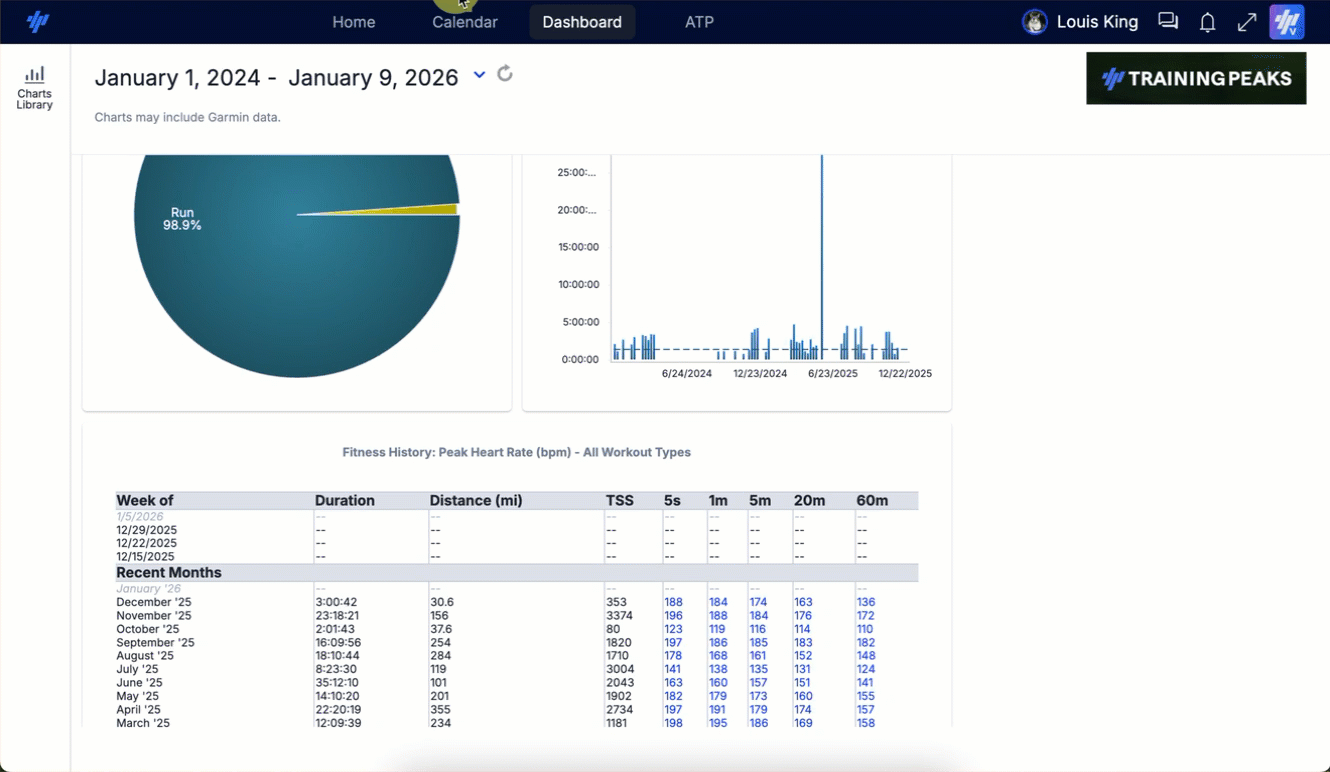
Task: Open the Charts Library panel
Action: point(34,88)
